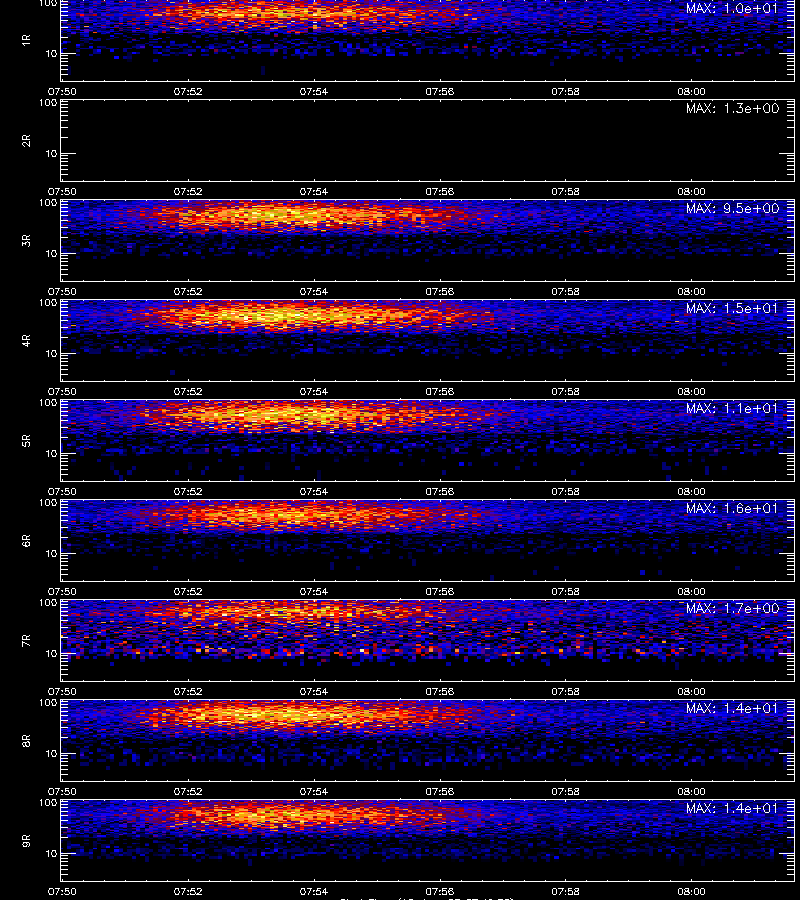Click the 1R panel axis label

[x=26, y=40]
